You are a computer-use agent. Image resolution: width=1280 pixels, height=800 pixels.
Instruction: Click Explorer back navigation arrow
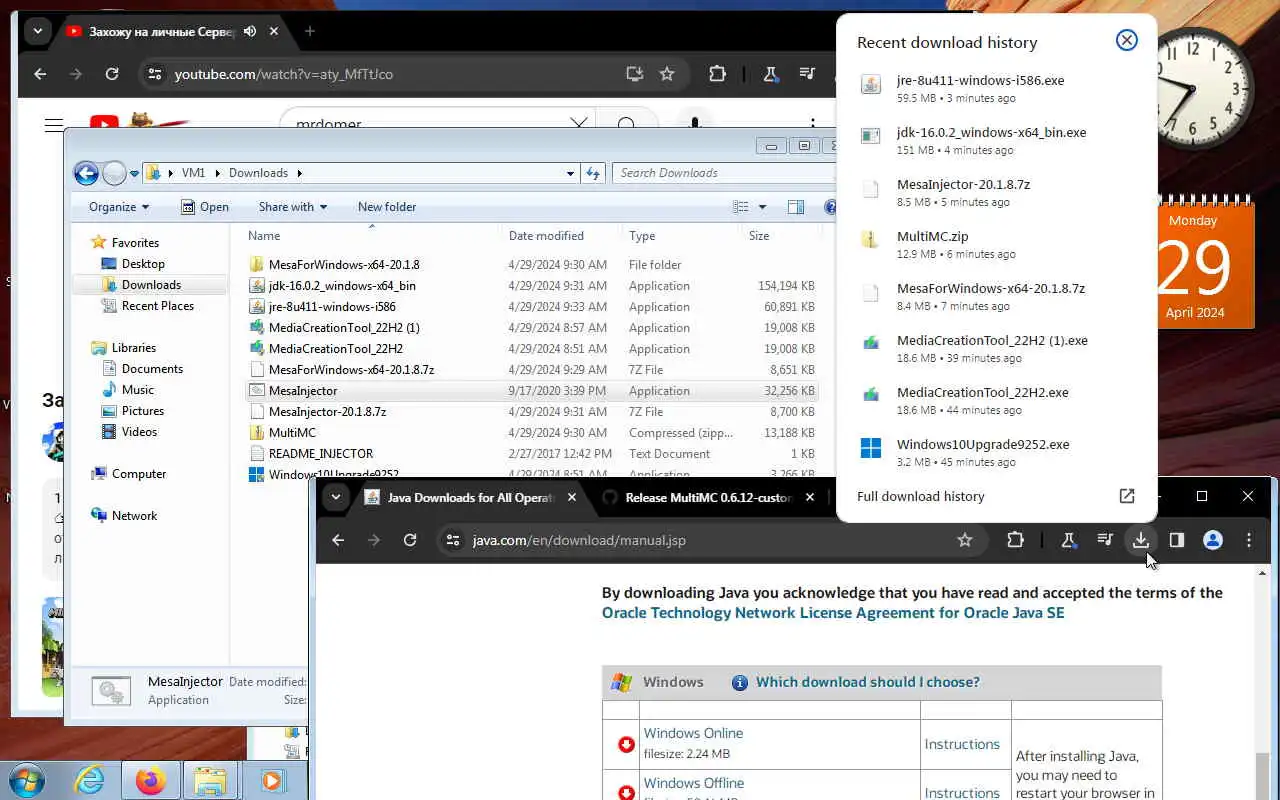click(x=86, y=173)
